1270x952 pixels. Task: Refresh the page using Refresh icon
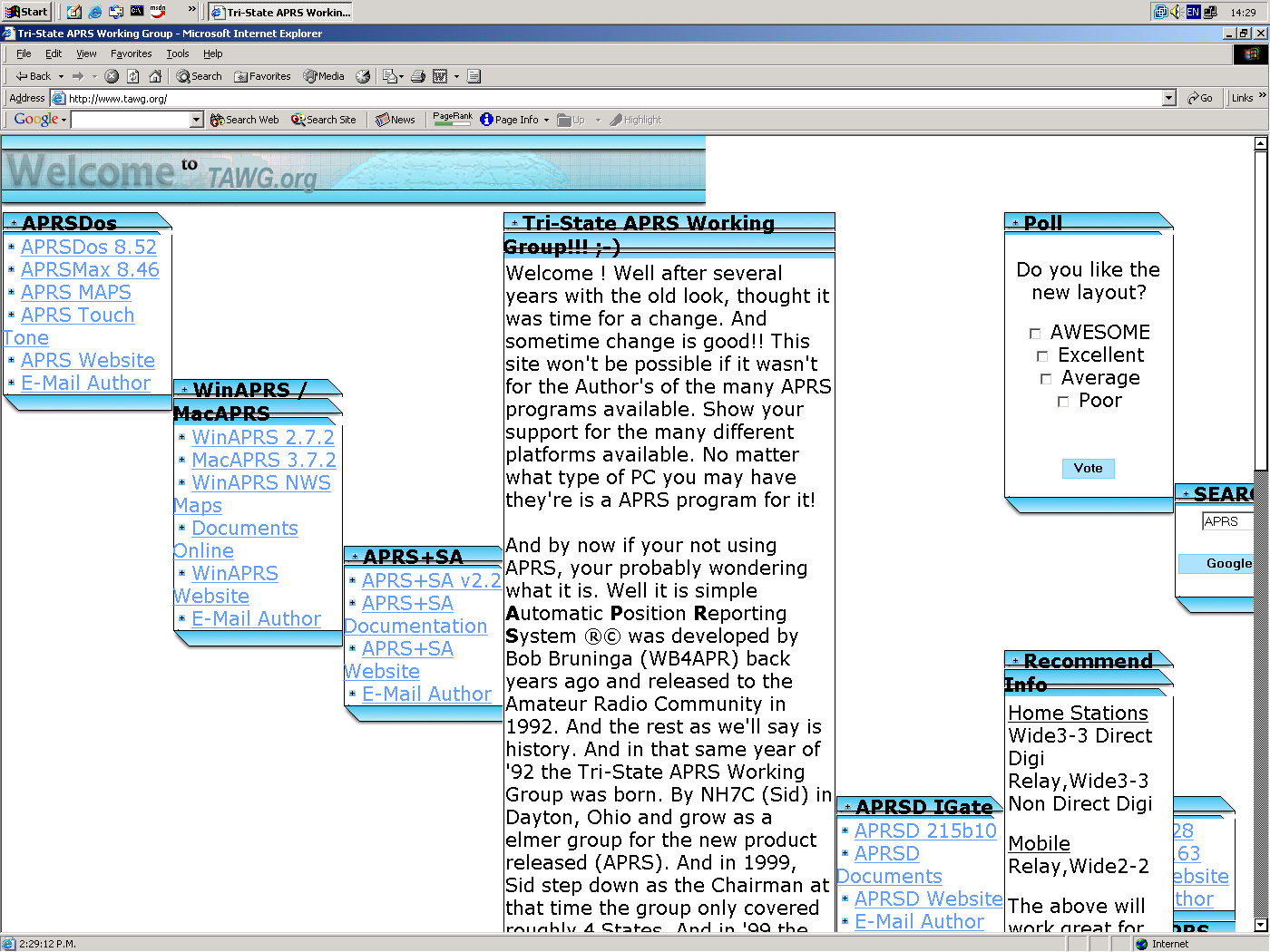[133, 76]
